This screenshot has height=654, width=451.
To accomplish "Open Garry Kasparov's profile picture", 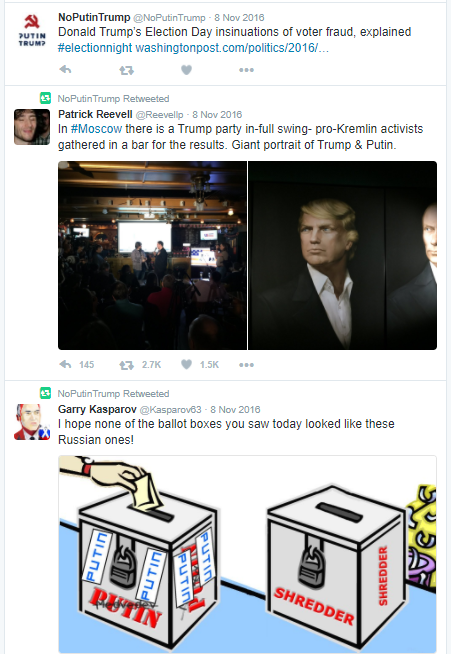I will tap(32, 422).
